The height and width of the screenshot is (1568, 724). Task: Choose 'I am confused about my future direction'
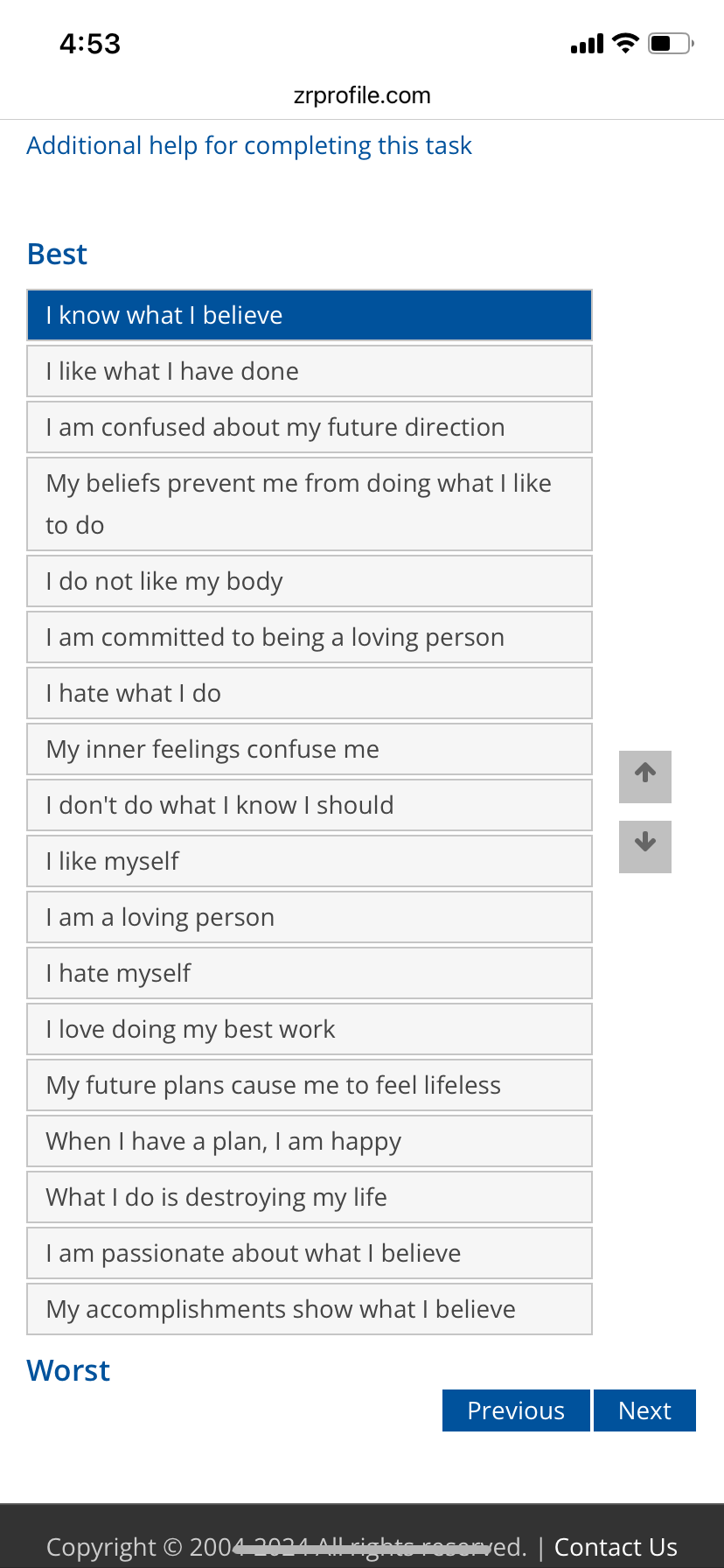pos(309,427)
